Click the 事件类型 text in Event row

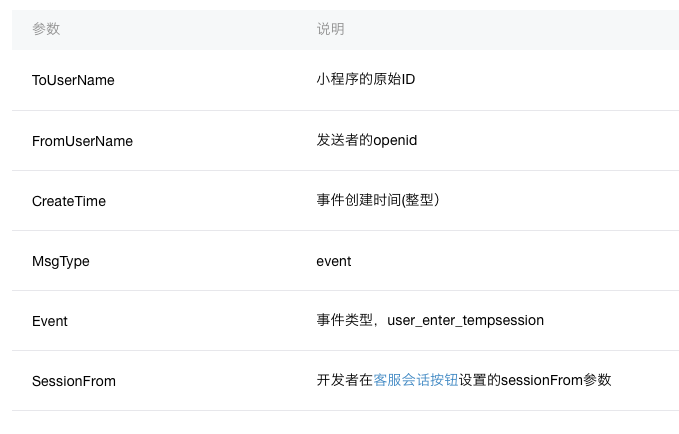[345, 320]
